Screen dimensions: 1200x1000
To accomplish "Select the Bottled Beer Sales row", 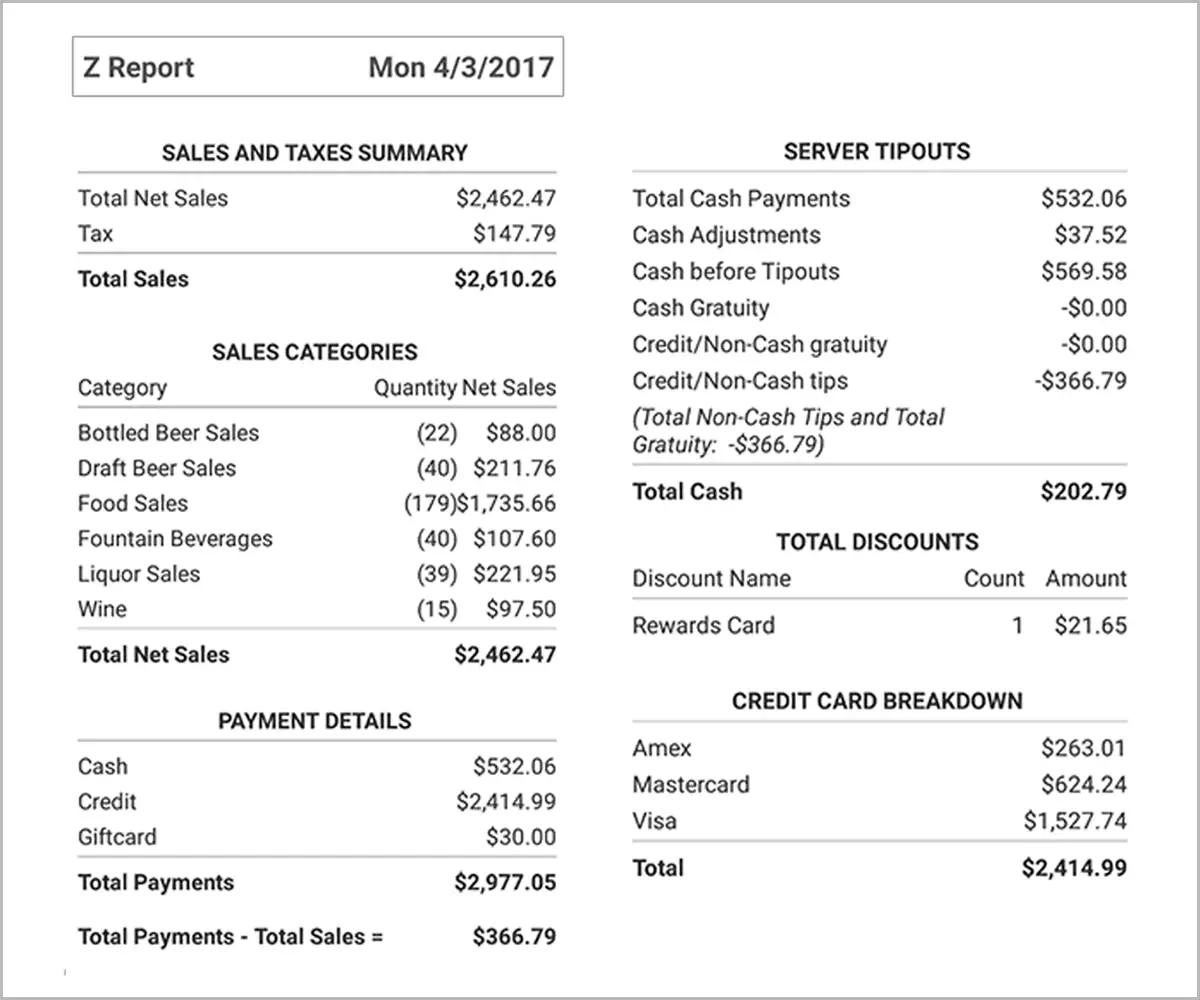I will tap(168, 433).
